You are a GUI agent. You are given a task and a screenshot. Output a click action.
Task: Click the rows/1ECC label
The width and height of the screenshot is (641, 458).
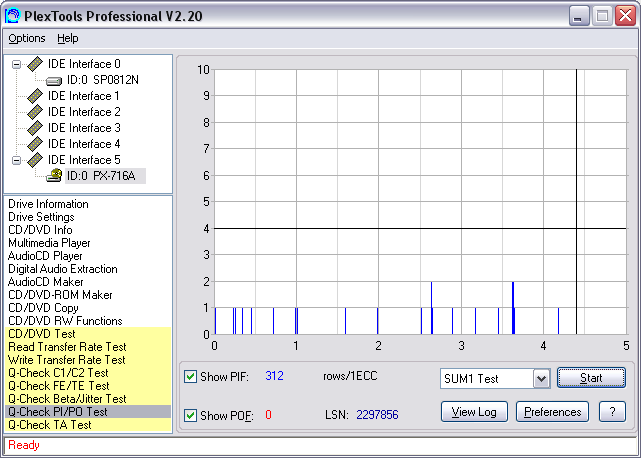point(350,376)
